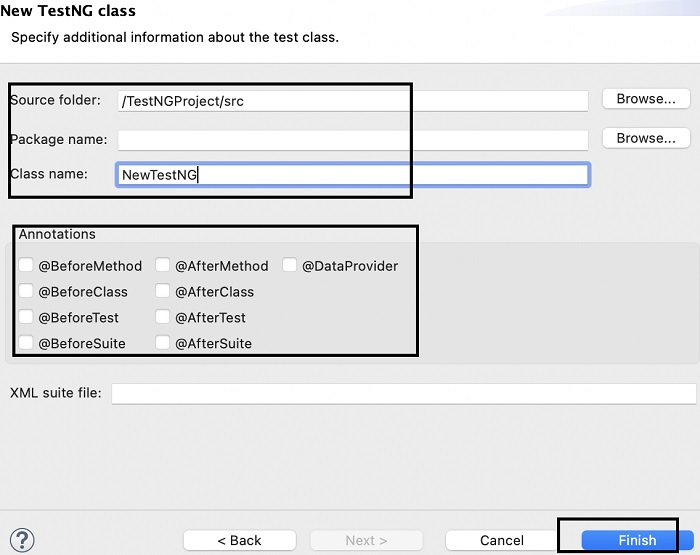The height and width of the screenshot is (555, 700).
Task: Focus the Source folder text field
Action: click(x=352, y=101)
